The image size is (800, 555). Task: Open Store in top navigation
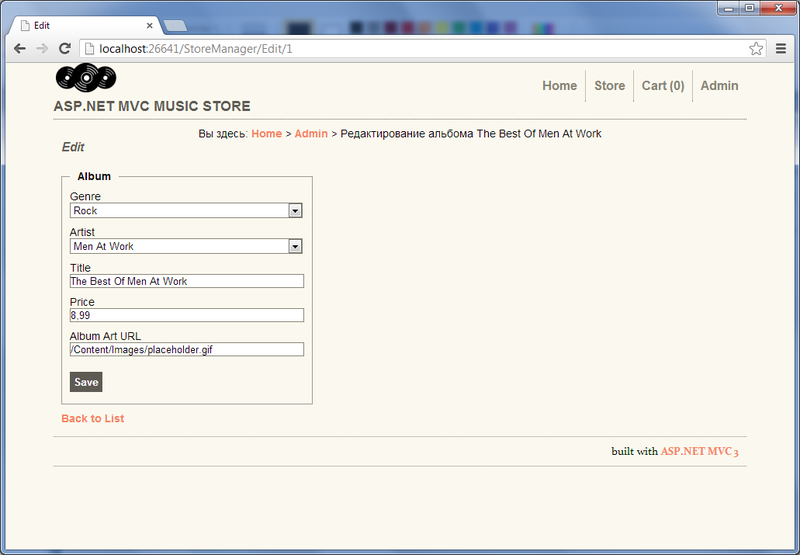tap(609, 86)
